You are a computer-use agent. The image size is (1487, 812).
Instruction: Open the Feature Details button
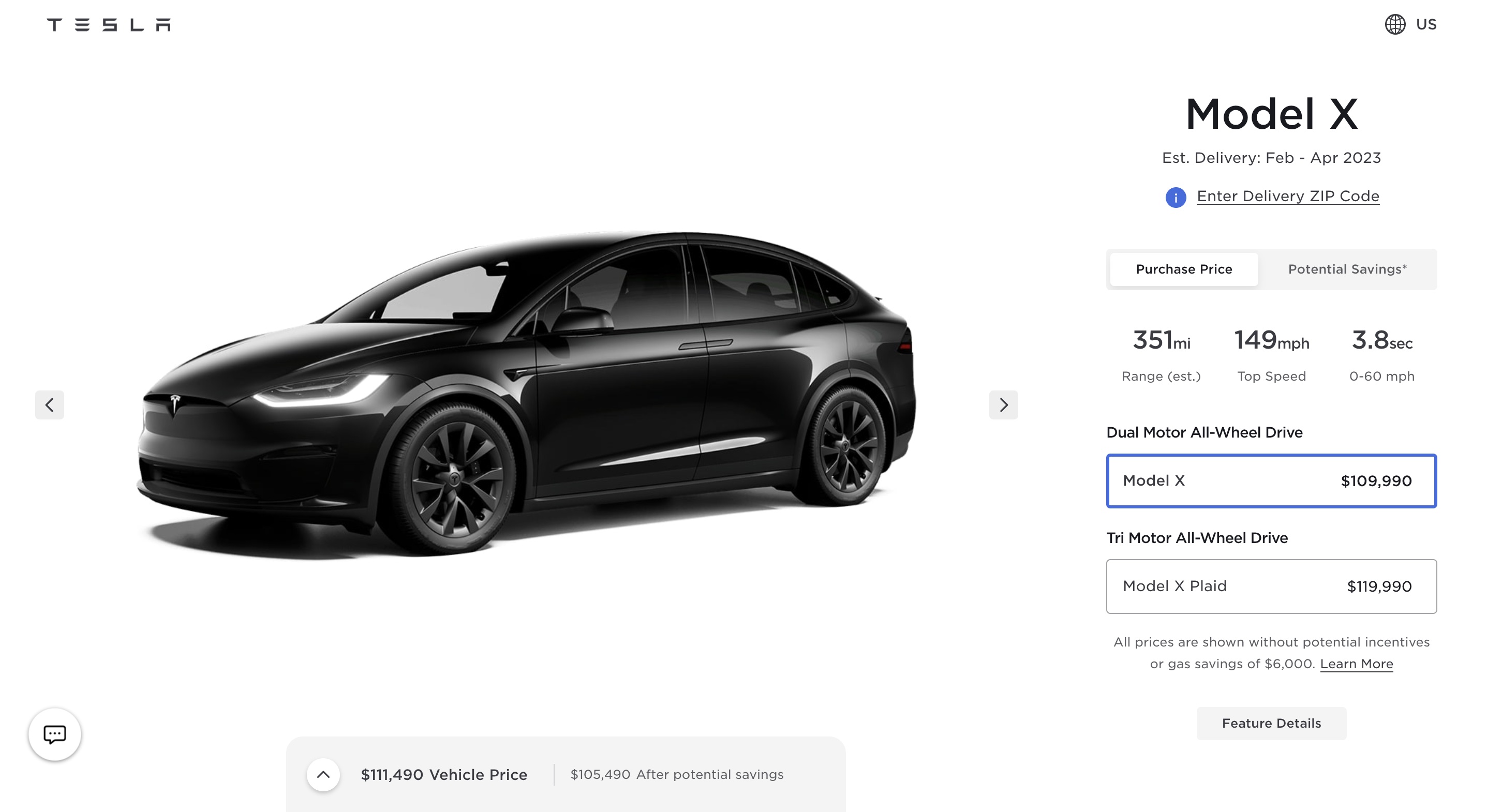pyautogui.click(x=1271, y=723)
